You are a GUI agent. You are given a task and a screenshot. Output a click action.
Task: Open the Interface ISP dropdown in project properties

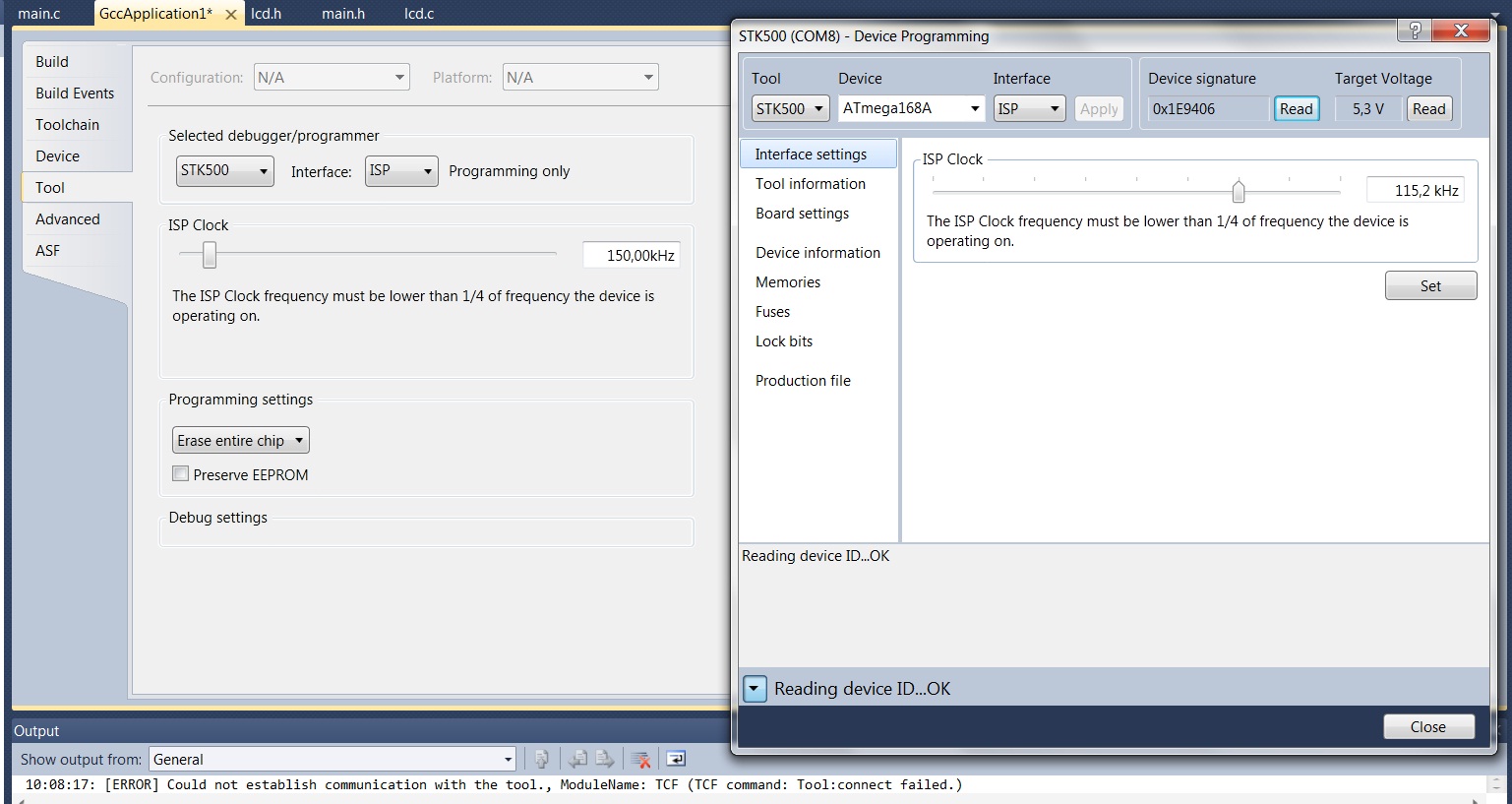[401, 170]
